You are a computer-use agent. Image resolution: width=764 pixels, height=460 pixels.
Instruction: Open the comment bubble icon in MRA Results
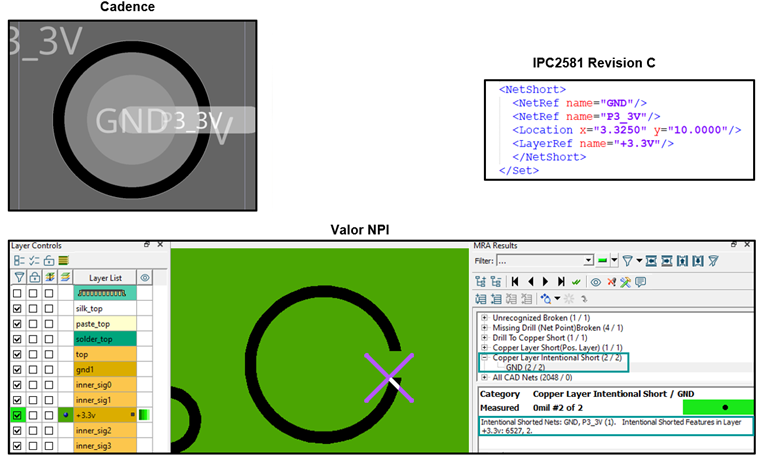click(639, 282)
